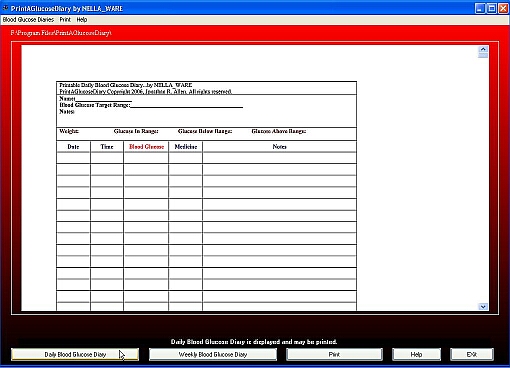Viewport: 510px width, 368px height.
Task: Minimize the PrintAGlucoseDiary window
Action: 480,8
